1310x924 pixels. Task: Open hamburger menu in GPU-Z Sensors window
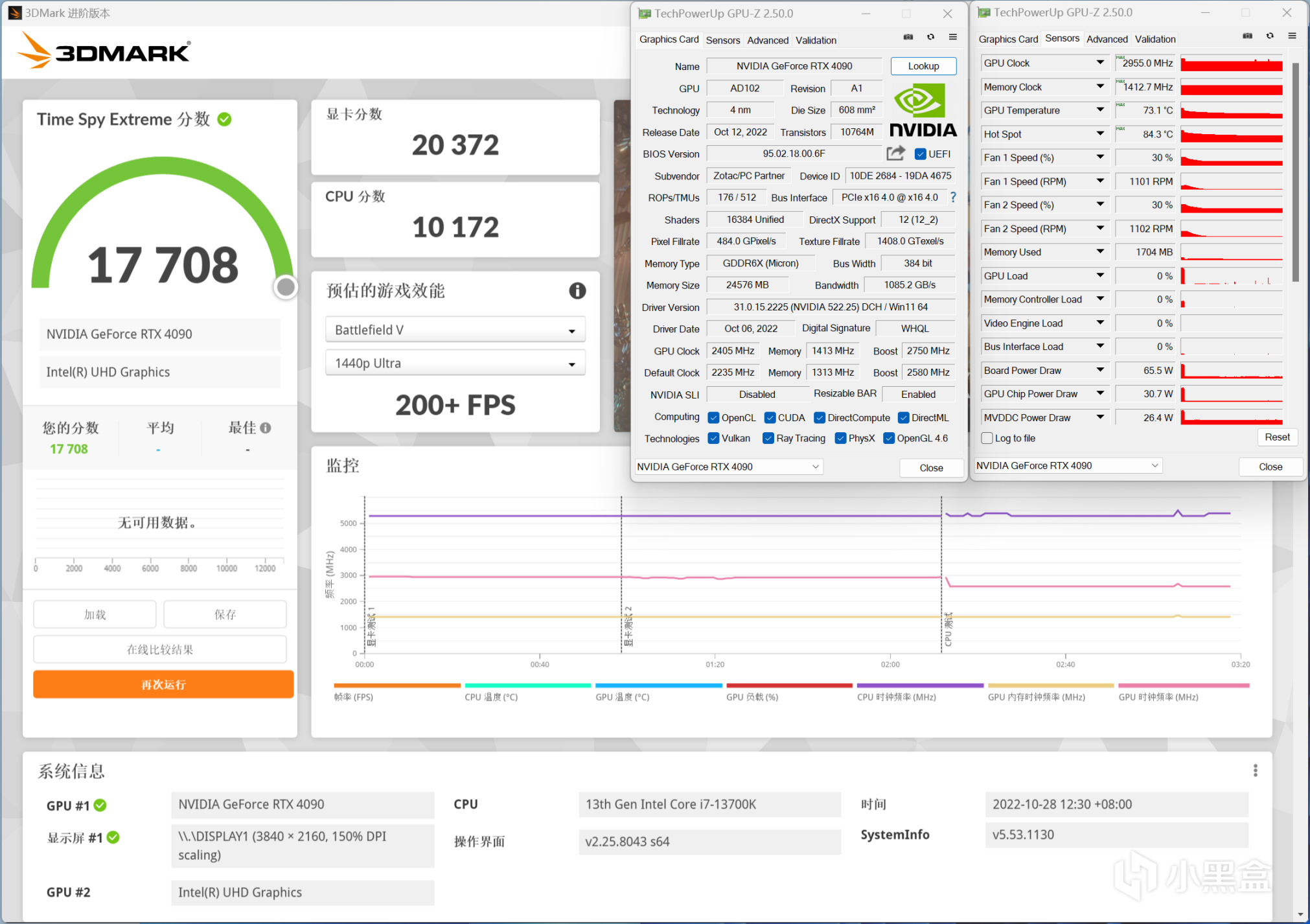(1292, 36)
